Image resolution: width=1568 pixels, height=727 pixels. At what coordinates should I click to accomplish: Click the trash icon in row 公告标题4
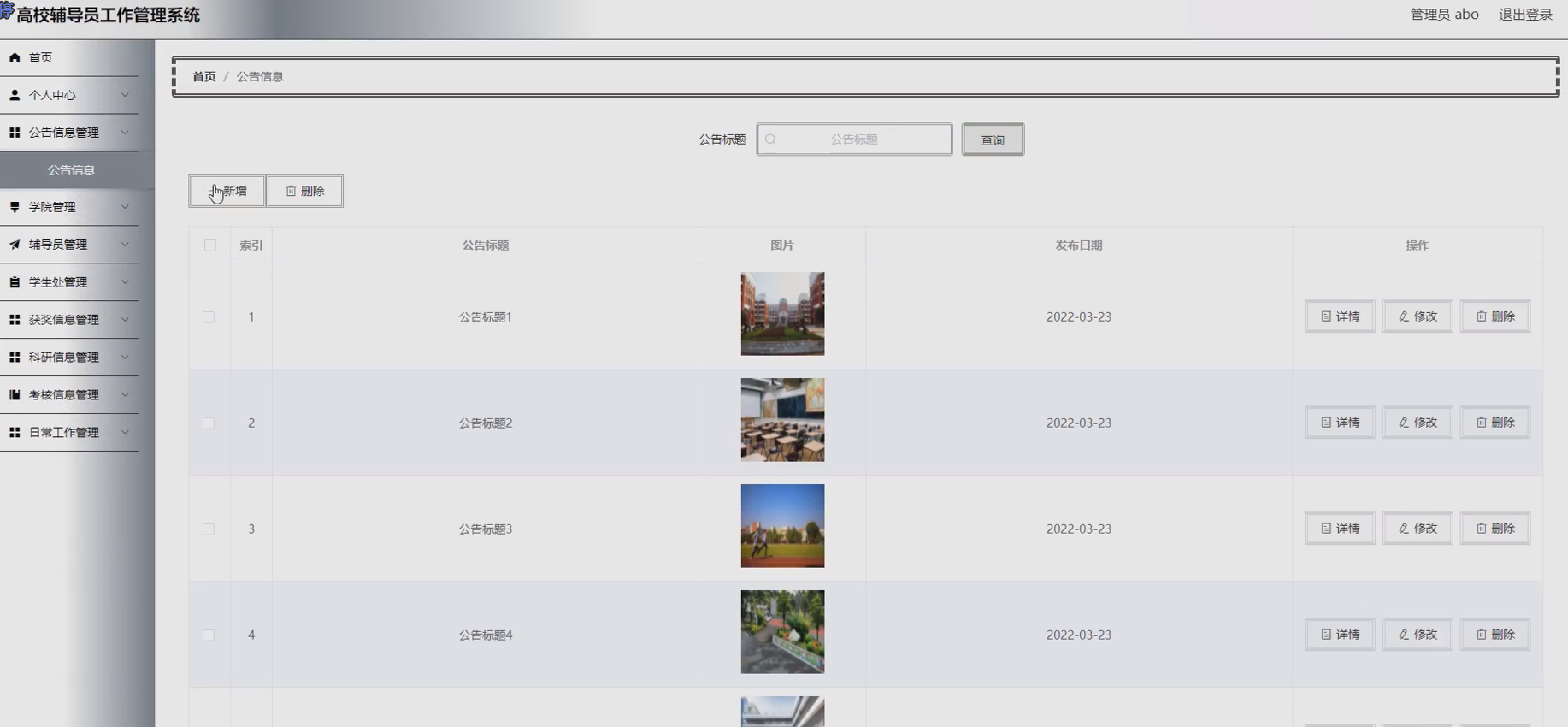(x=1482, y=635)
